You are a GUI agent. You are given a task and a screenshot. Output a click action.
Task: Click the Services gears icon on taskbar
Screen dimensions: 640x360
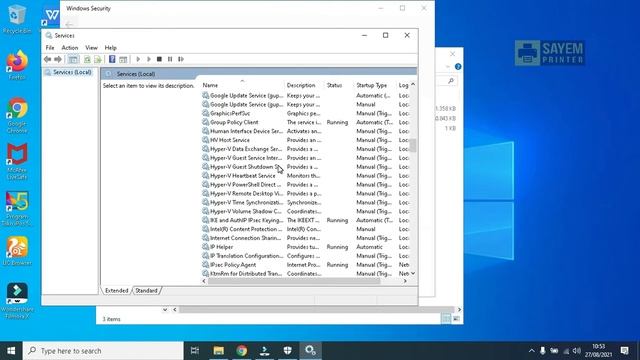pos(310,351)
